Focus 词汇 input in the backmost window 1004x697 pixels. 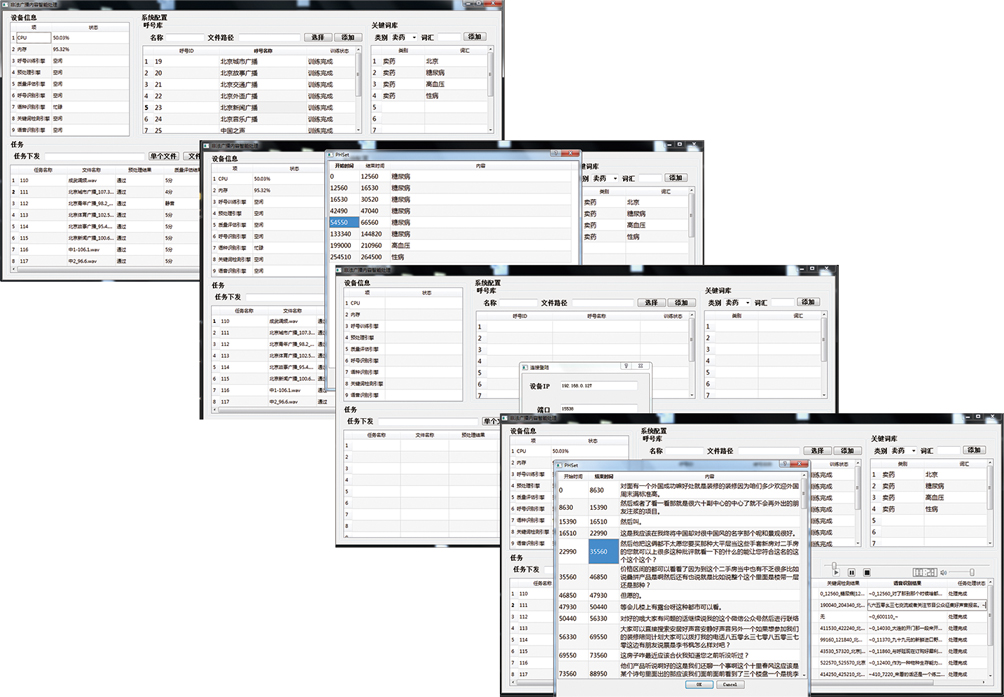(x=449, y=37)
